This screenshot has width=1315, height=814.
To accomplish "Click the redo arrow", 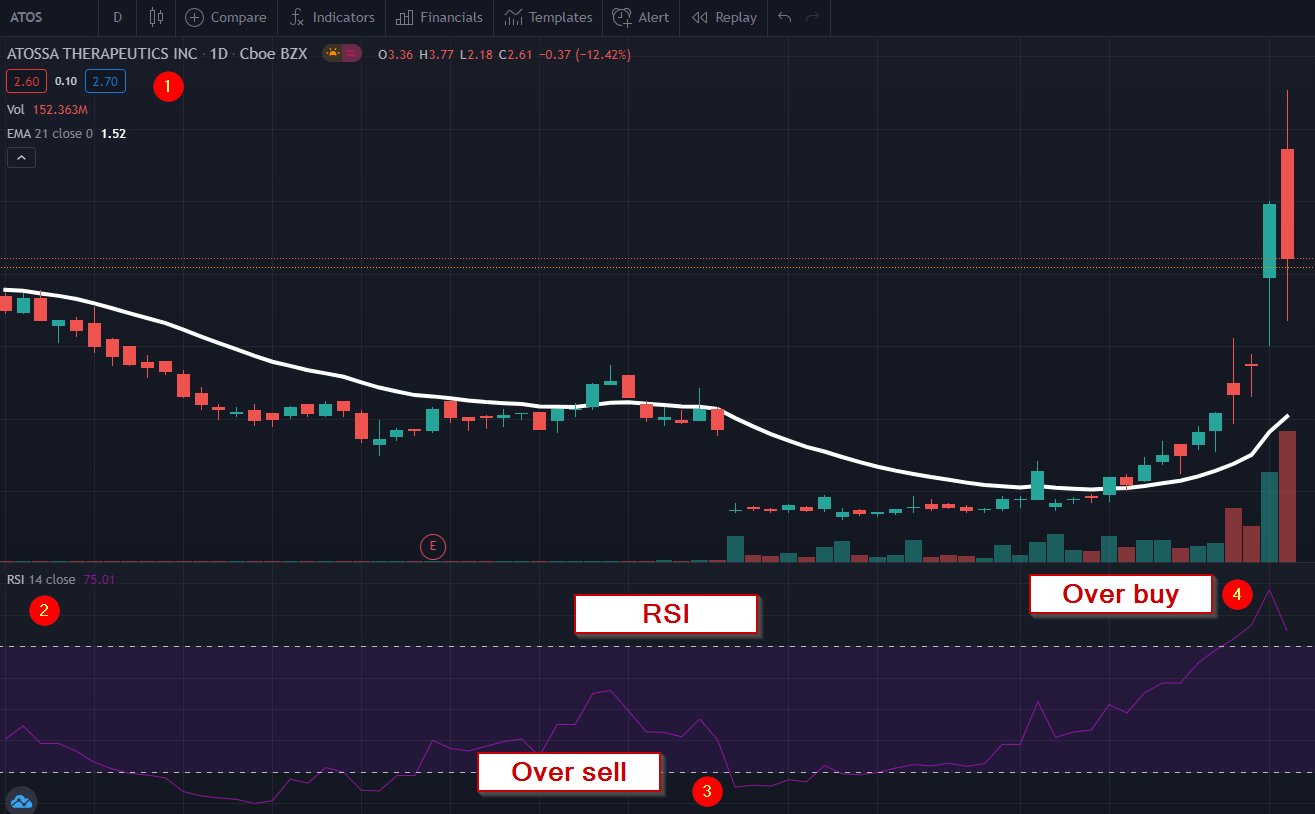I will (x=813, y=17).
